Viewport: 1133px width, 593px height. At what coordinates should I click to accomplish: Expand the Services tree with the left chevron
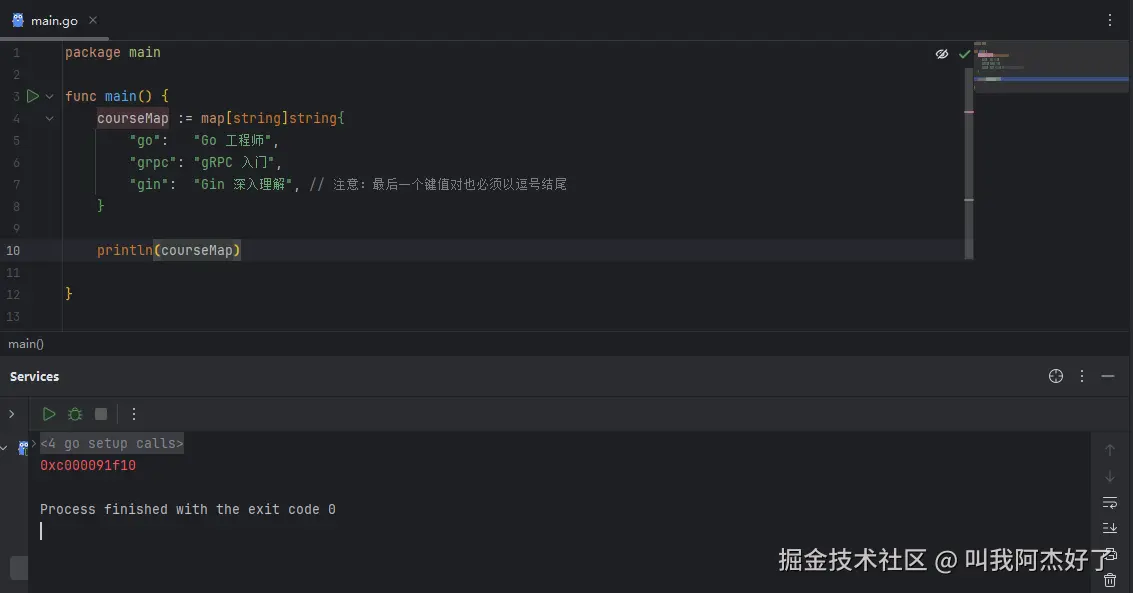point(12,414)
